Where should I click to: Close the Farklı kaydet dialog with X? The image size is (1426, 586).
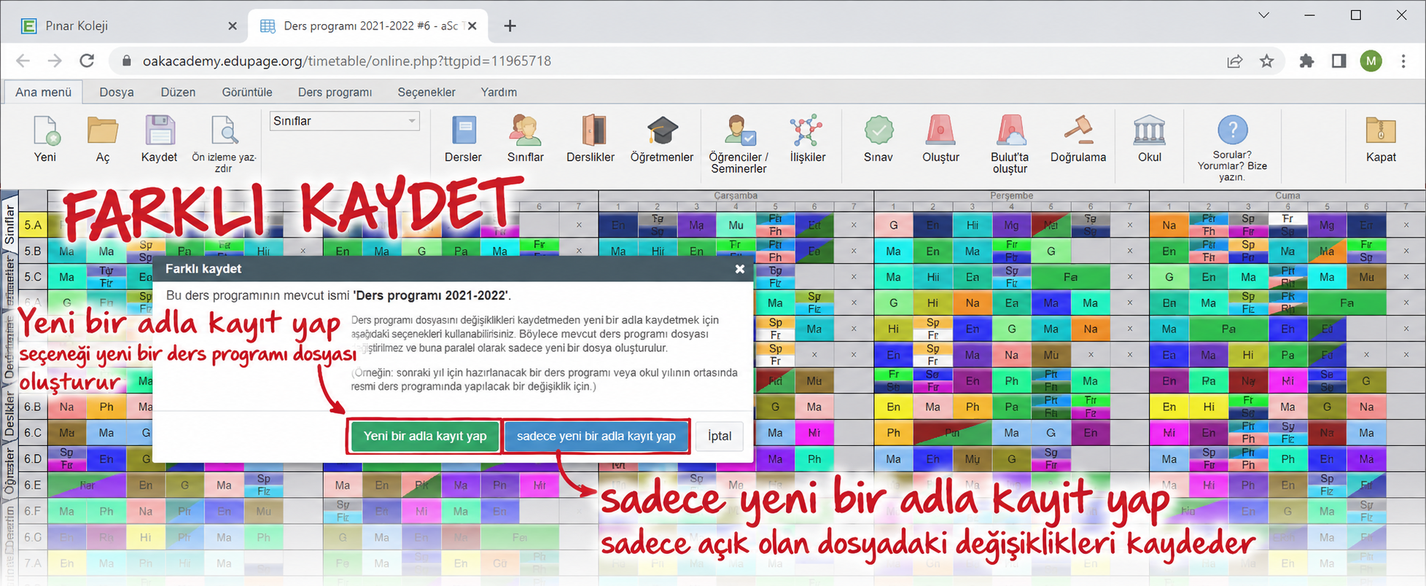point(740,269)
